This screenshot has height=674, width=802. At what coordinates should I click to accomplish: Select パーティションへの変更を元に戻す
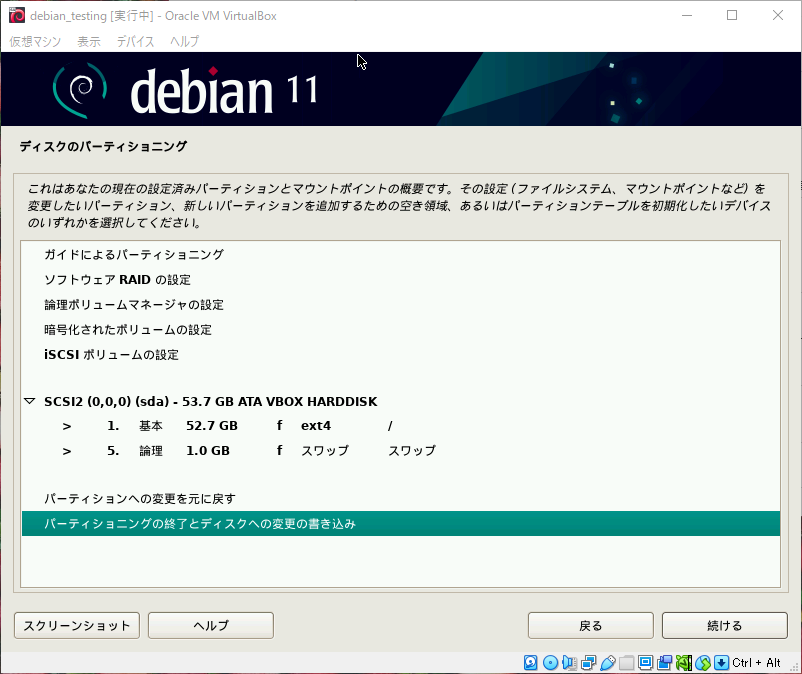coord(401,499)
